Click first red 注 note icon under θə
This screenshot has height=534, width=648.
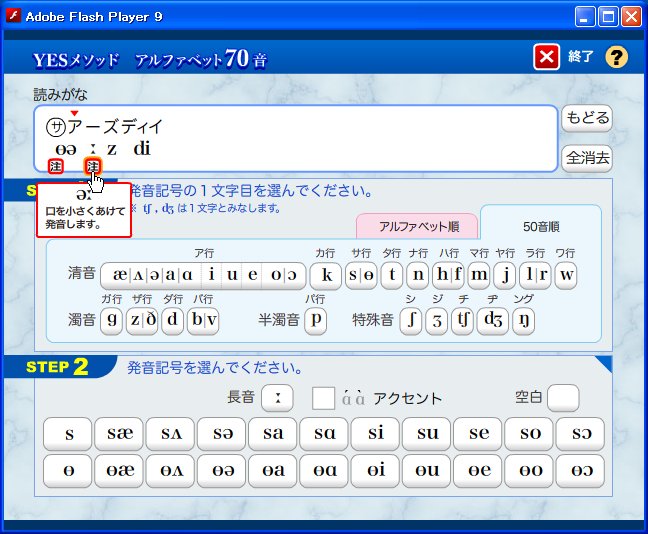tap(56, 167)
